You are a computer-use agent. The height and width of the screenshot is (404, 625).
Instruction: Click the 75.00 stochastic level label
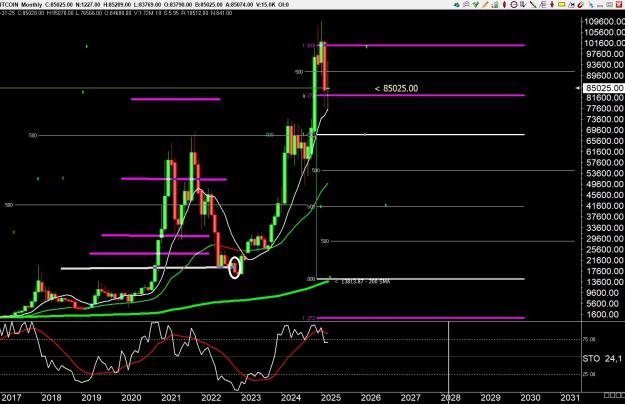tap(589, 339)
